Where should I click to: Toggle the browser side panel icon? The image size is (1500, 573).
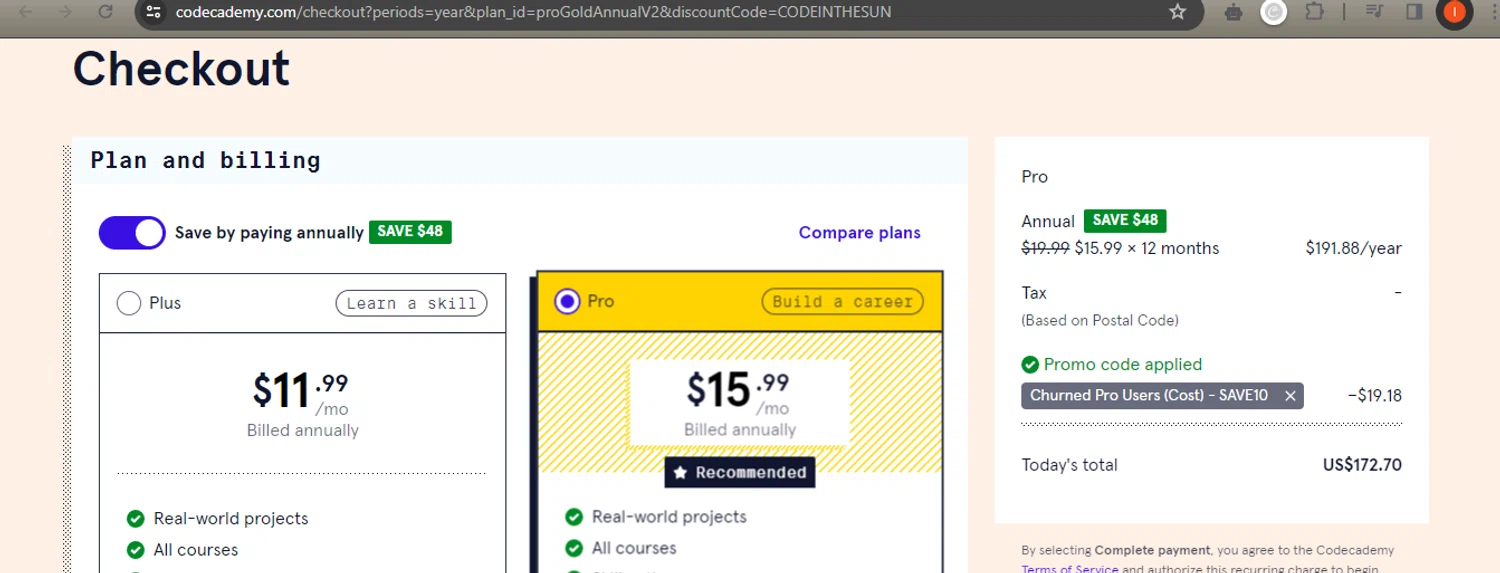tap(1414, 12)
